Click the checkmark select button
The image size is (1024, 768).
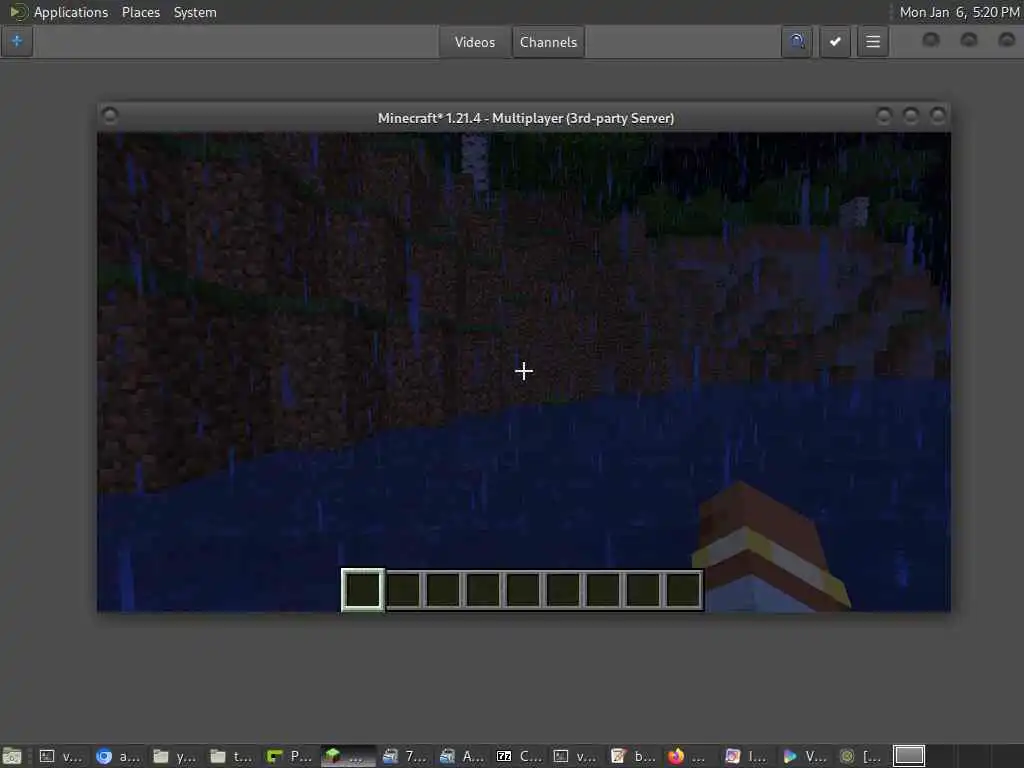pyautogui.click(x=835, y=42)
